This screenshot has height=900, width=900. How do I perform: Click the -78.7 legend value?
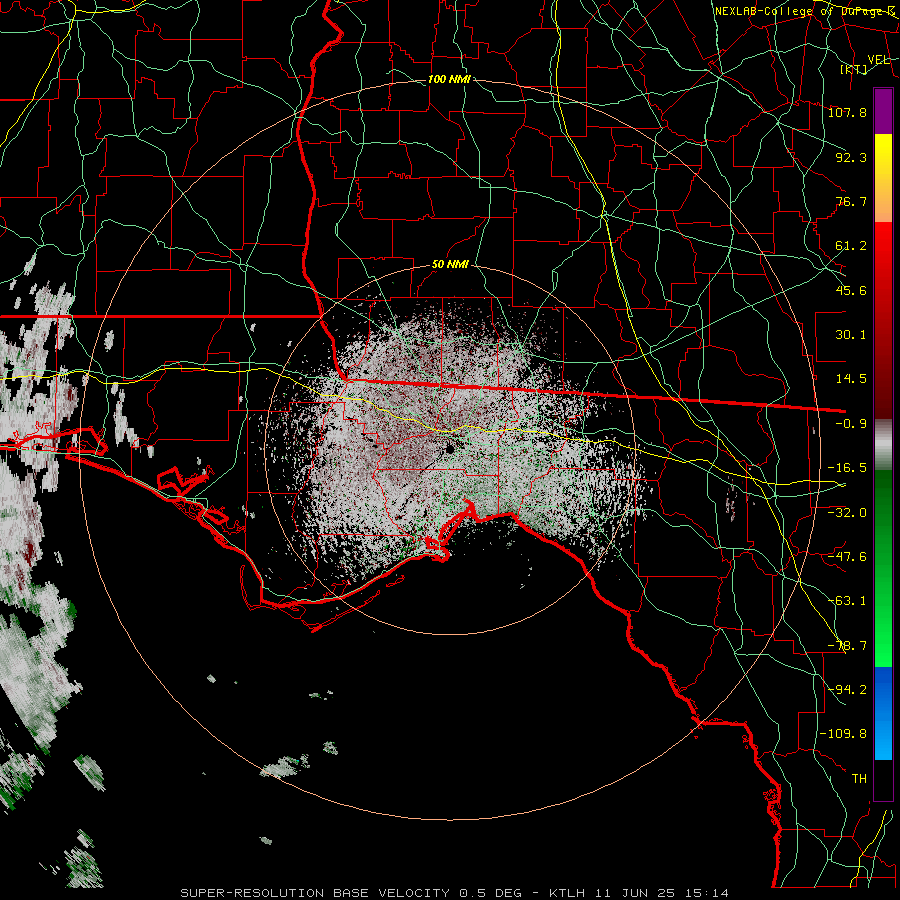847,646
